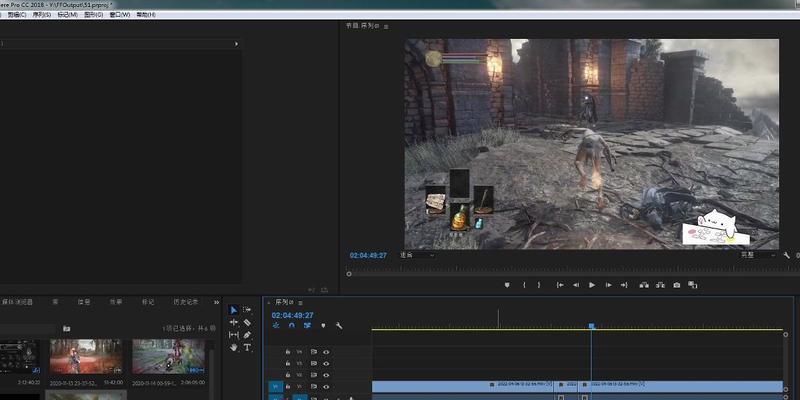Viewport: 800px width, 400px height.
Task: Toggle V1 source patching button
Action: [x=276, y=387]
